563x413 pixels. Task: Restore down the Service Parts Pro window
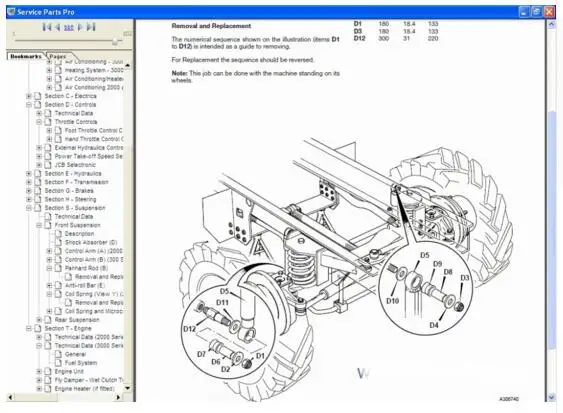tap(536, 12)
